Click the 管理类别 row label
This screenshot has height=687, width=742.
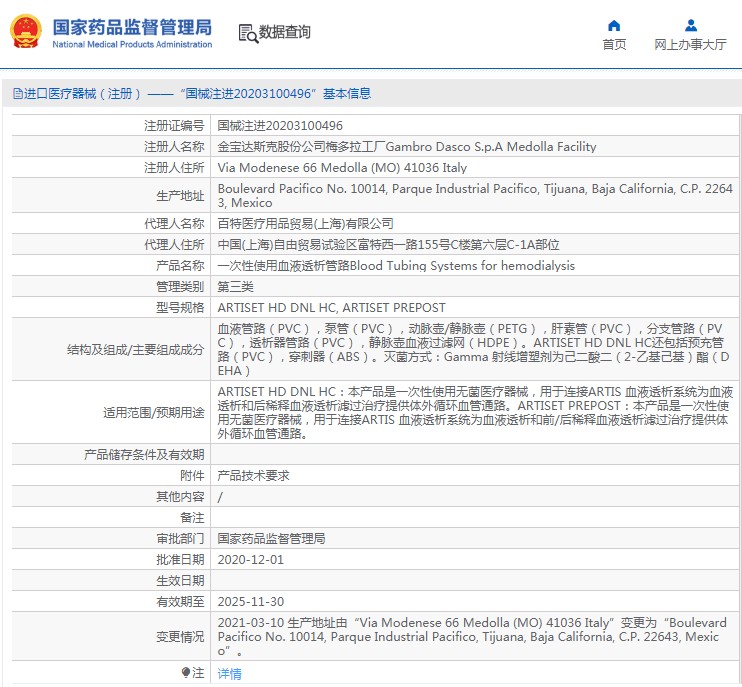pyautogui.click(x=180, y=287)
